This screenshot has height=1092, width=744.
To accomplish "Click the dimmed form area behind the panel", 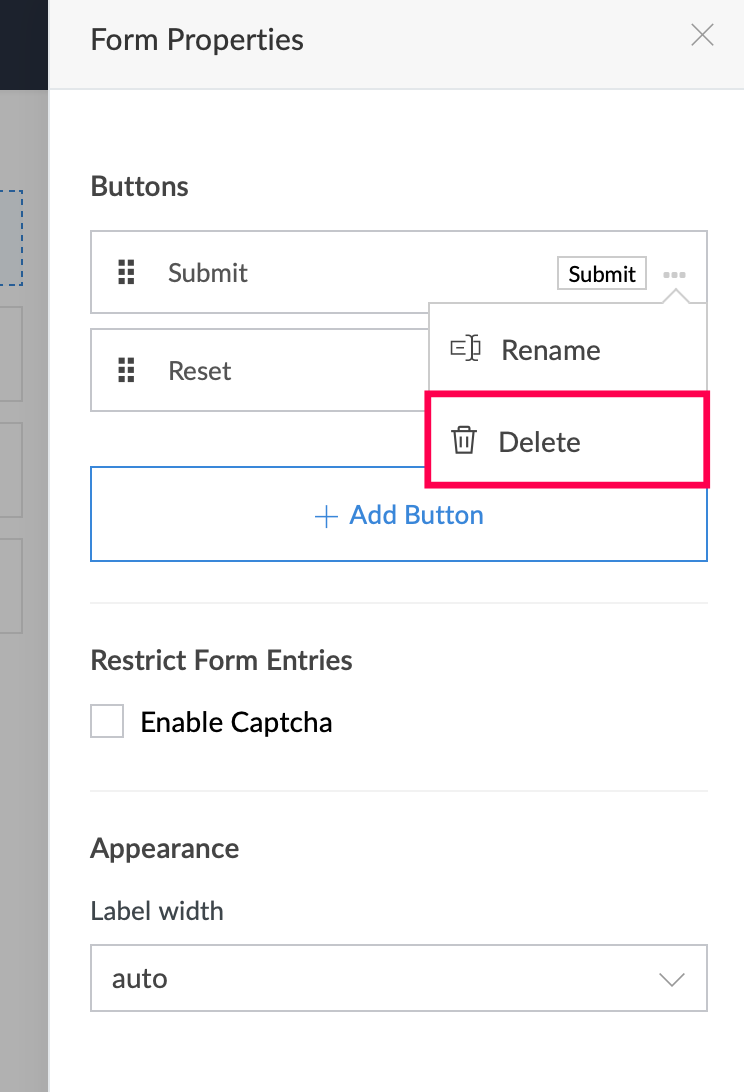I will [x=22, y=800].
